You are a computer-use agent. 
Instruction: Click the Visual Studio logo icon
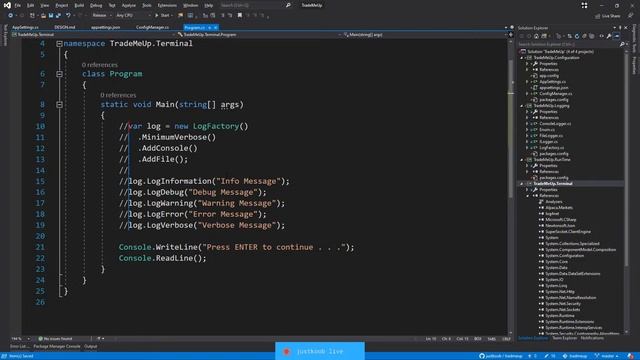coord(7,5)
